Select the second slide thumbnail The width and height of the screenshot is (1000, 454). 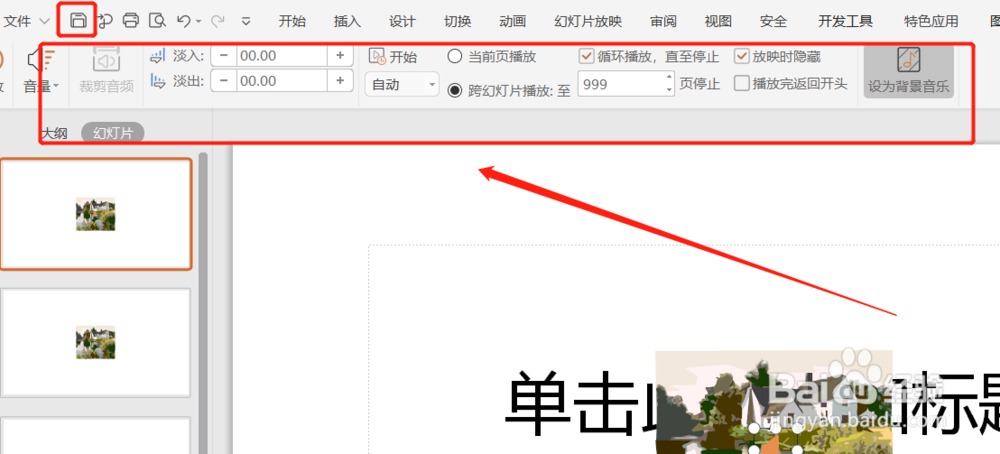click(96, 342)
